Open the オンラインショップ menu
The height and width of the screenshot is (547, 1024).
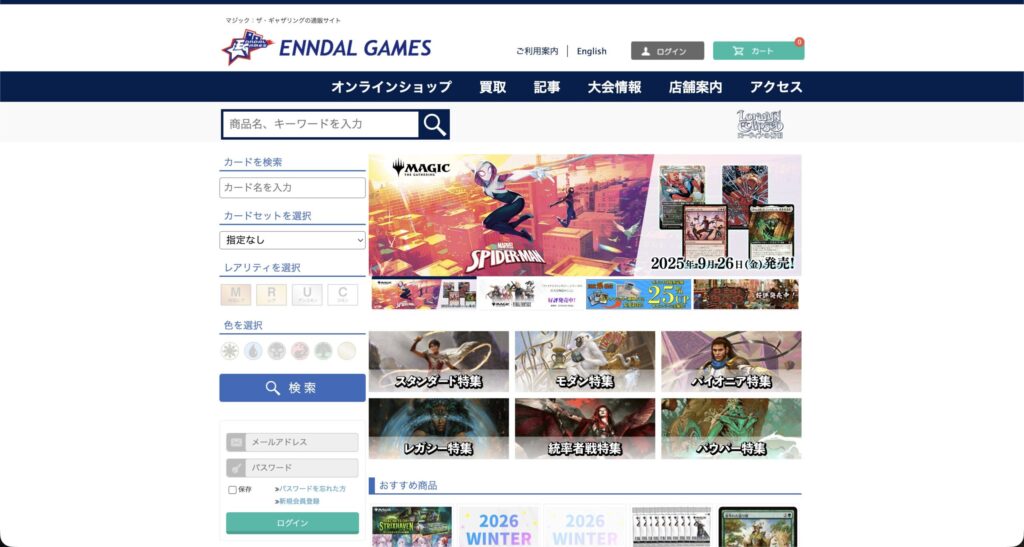[391, 87]
